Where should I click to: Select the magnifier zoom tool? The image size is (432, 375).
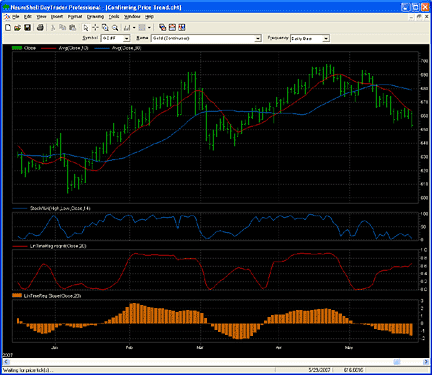115,28
